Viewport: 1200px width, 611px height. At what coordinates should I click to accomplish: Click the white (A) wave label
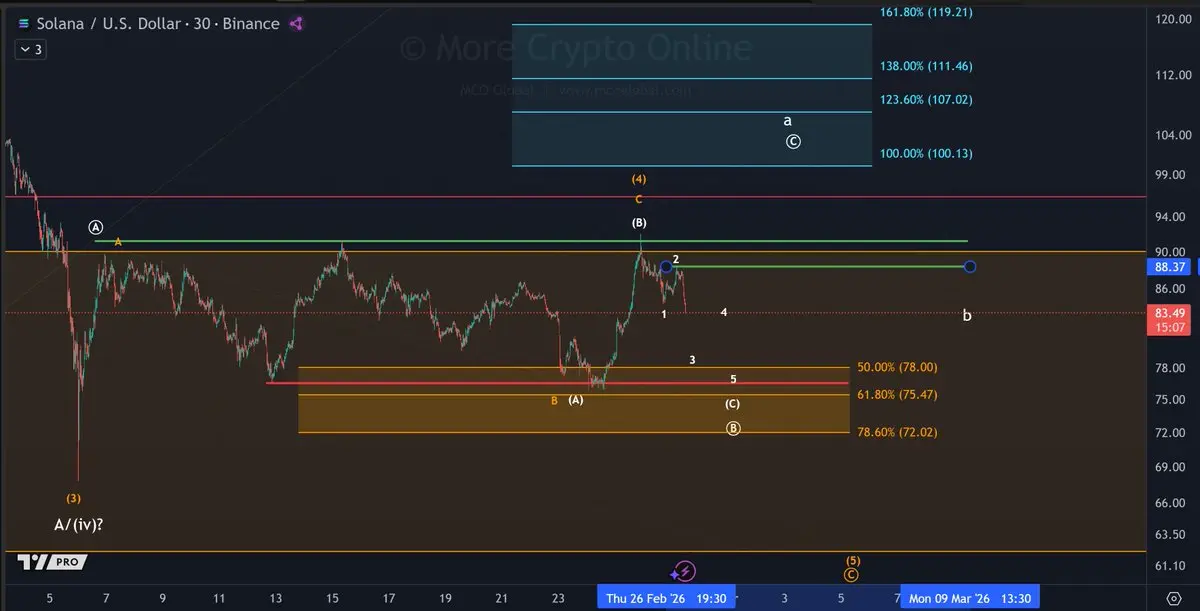(x=576, y=400)
